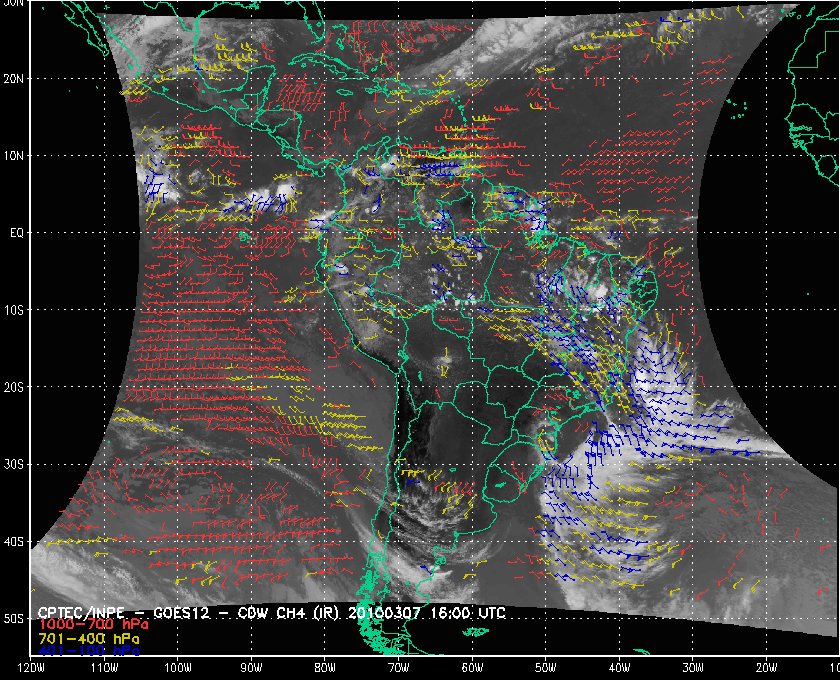This screenshot has width=840, height=680.
Task: Click the 40S latitude axis label
Action: (14, 542)
